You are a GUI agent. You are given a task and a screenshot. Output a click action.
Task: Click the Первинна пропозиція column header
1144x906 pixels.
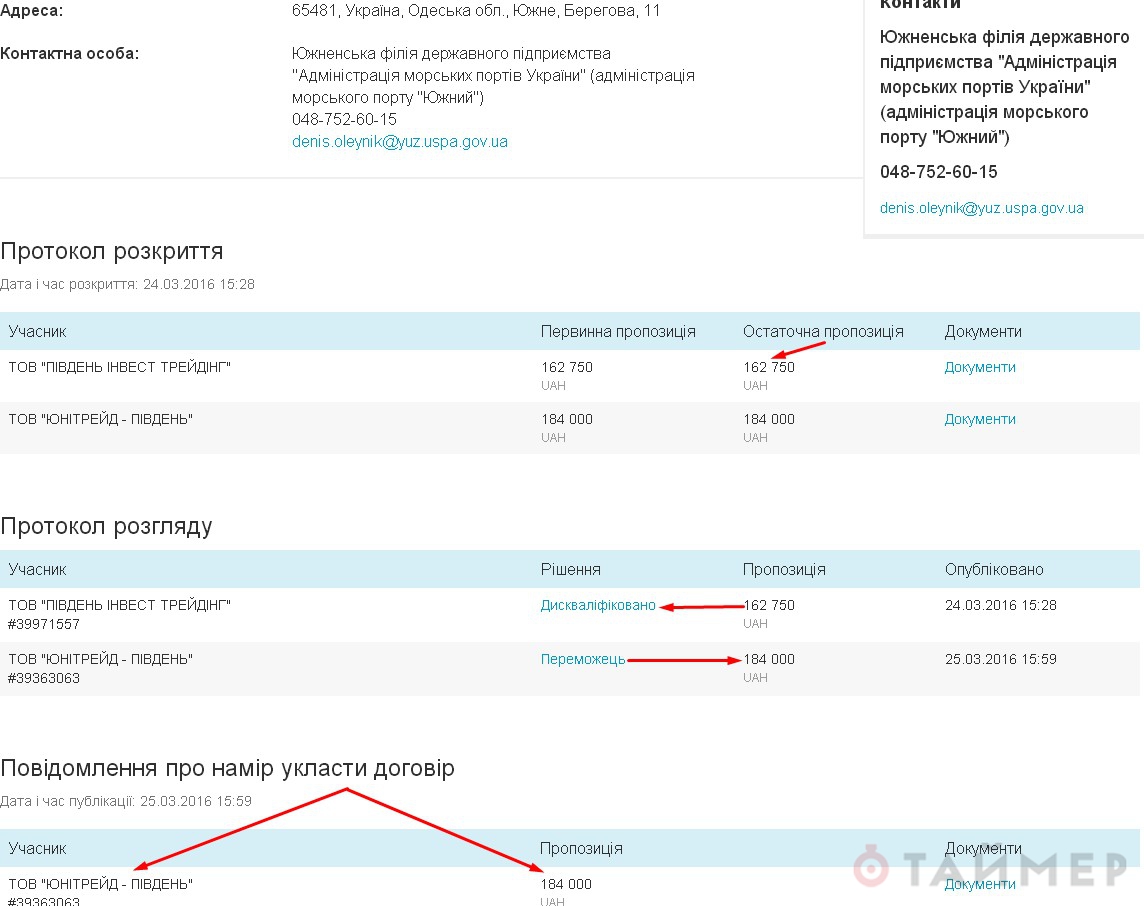pos(617,331)
